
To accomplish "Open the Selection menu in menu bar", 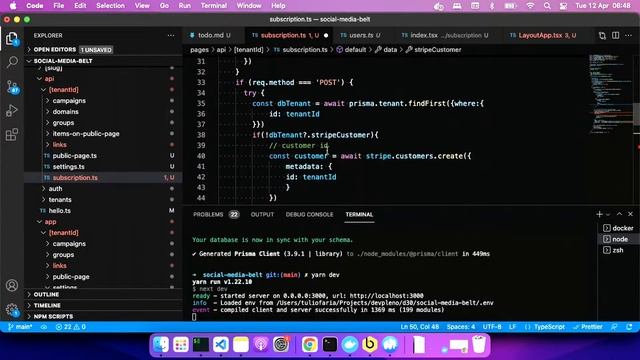I will click(110, 6).
